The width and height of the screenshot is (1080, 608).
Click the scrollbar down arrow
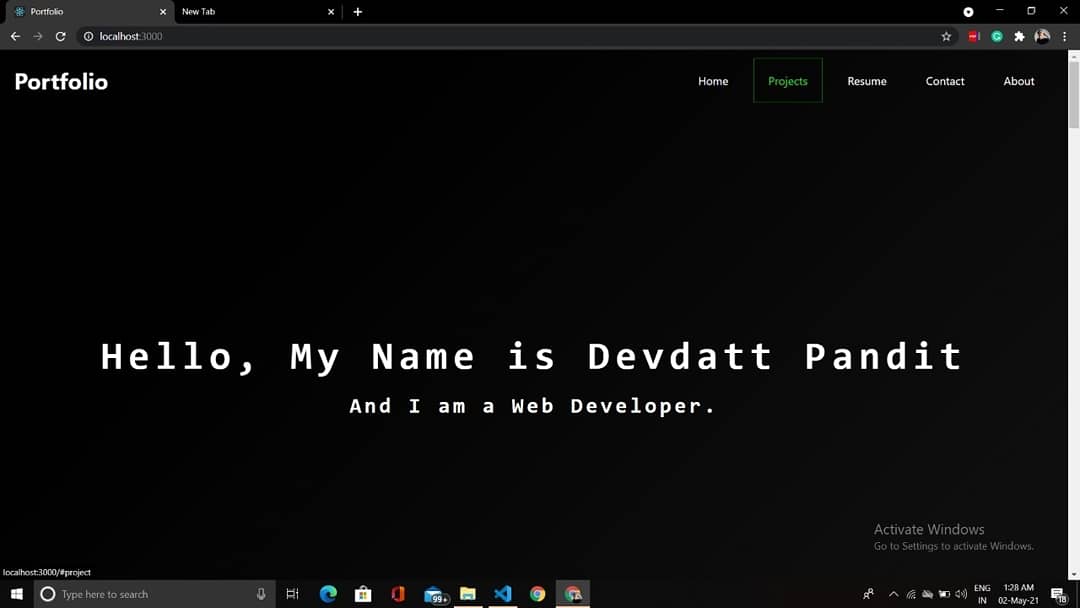coord(1074,574)
